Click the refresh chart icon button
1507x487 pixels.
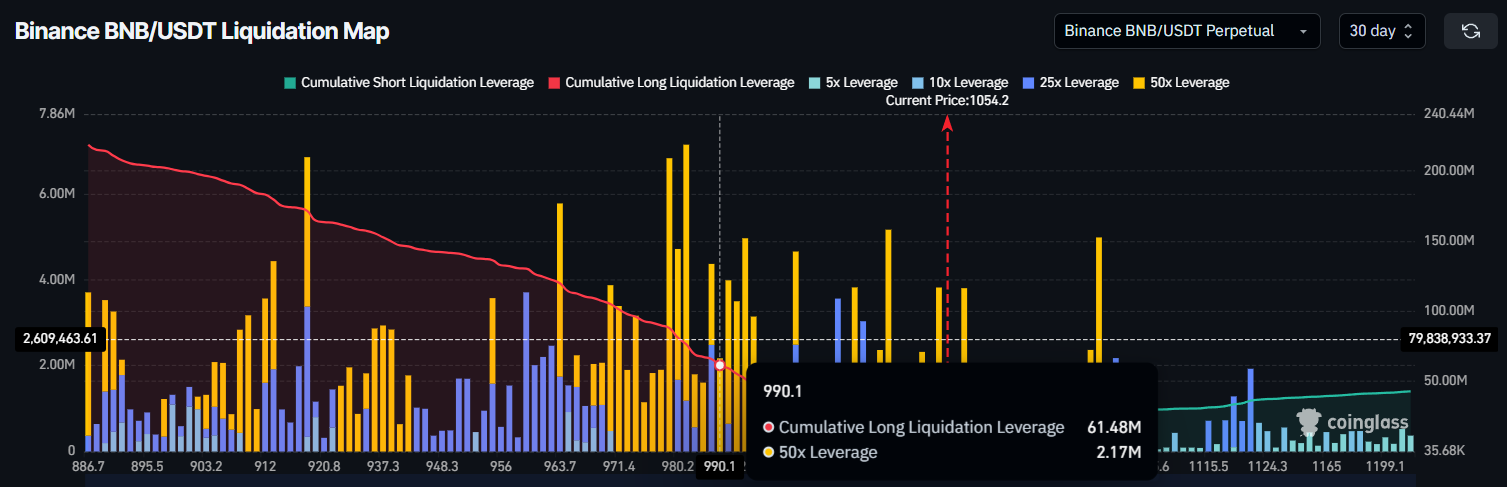coord(1470,31)
